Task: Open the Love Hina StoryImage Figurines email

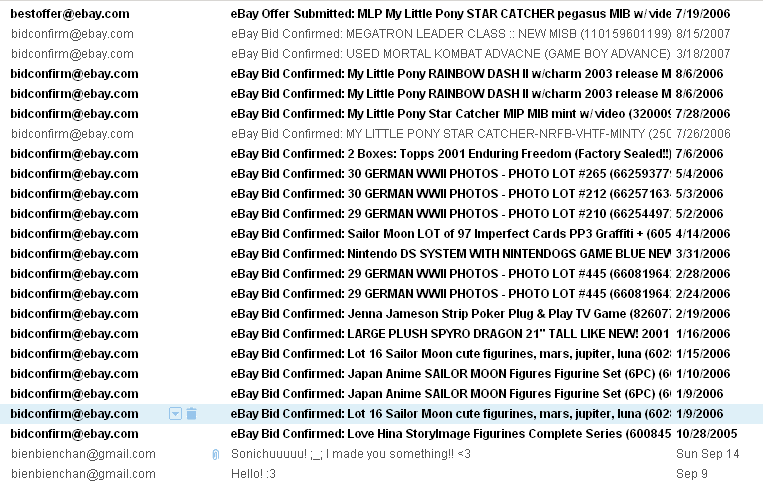Action: pyautogui.click(x=451, y=433)
